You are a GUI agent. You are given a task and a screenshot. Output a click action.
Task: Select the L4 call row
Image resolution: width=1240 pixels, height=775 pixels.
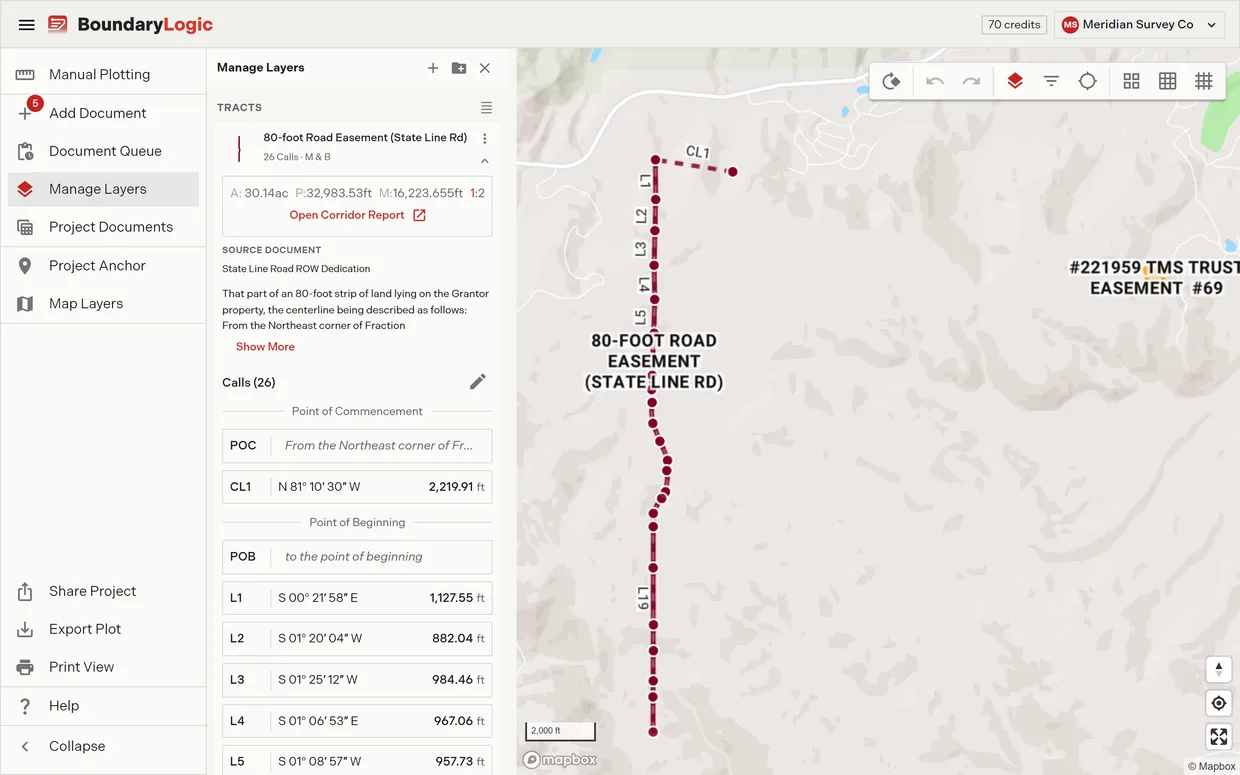click(357, 721)
